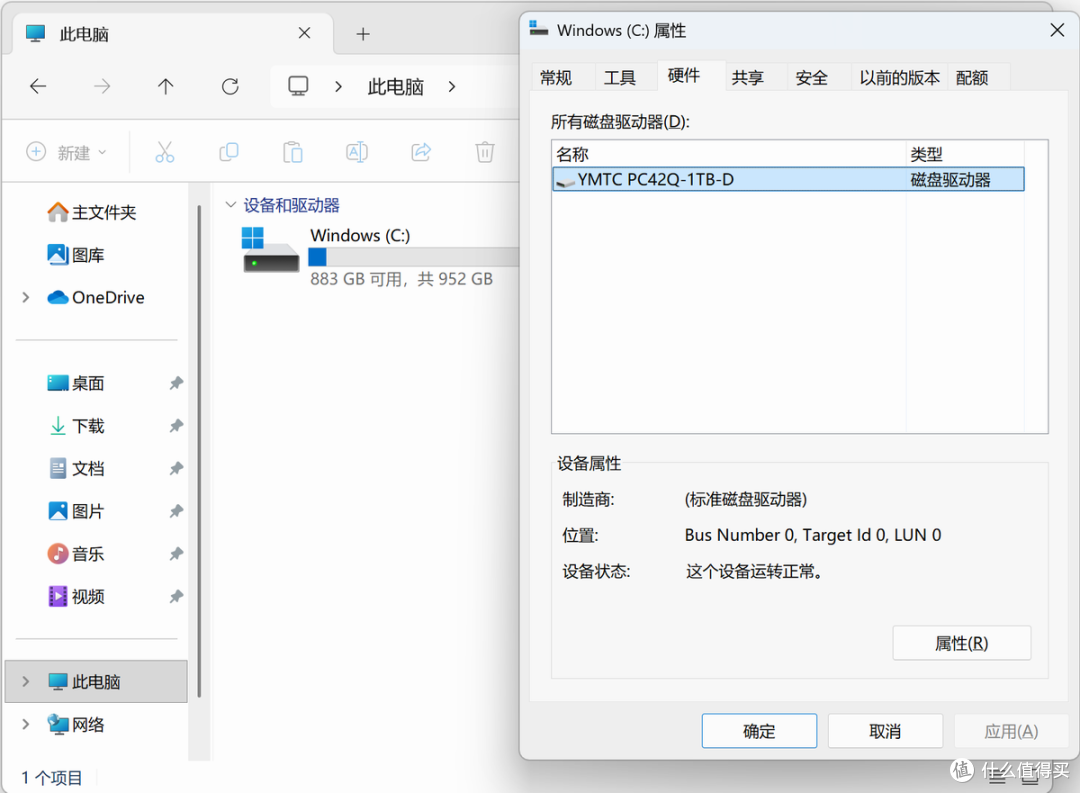Switch to the 工具 tab
This screenshot has height=793, width=1080.
click(620, 78)
